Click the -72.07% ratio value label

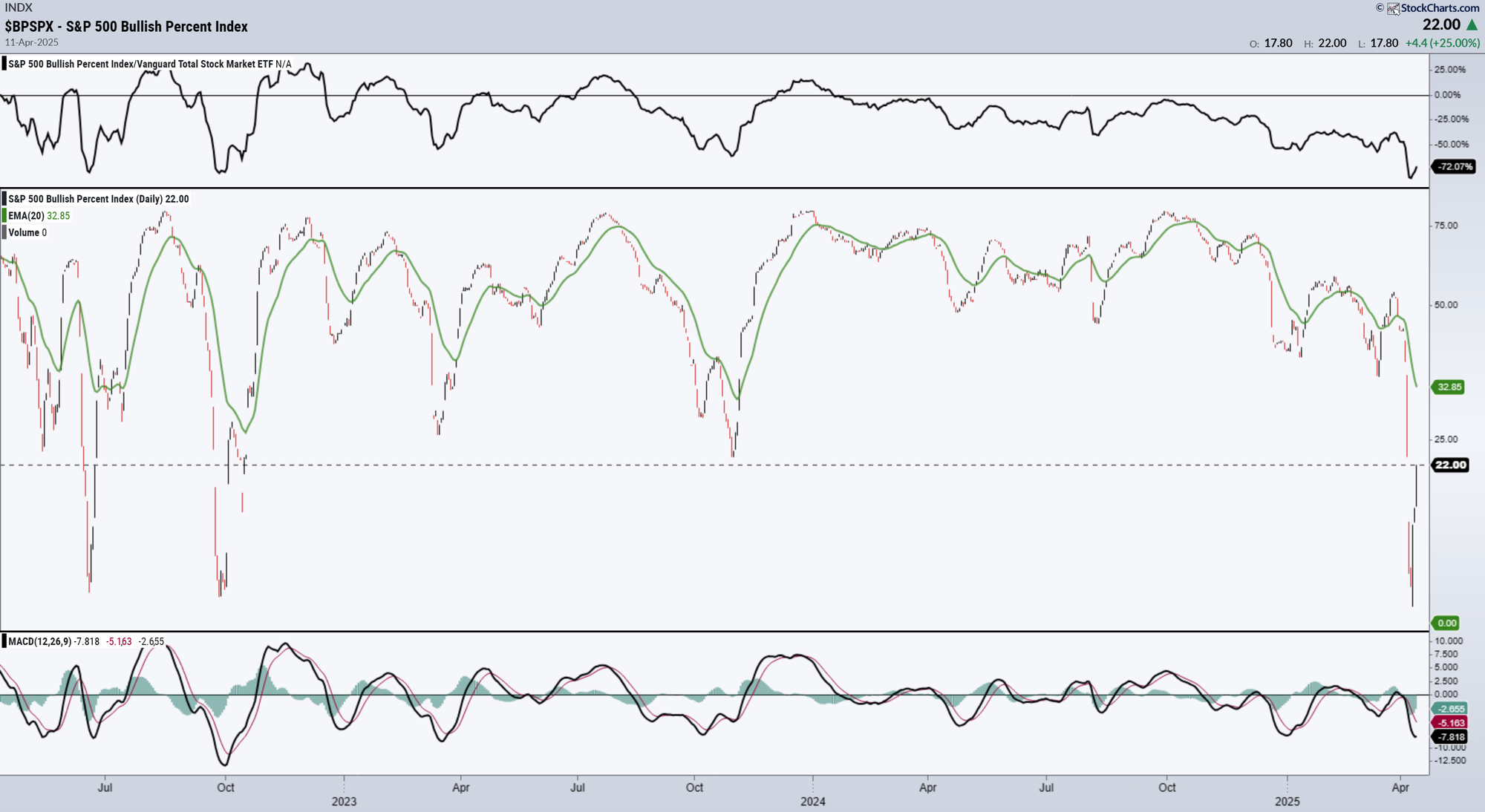pos(1454,166)
